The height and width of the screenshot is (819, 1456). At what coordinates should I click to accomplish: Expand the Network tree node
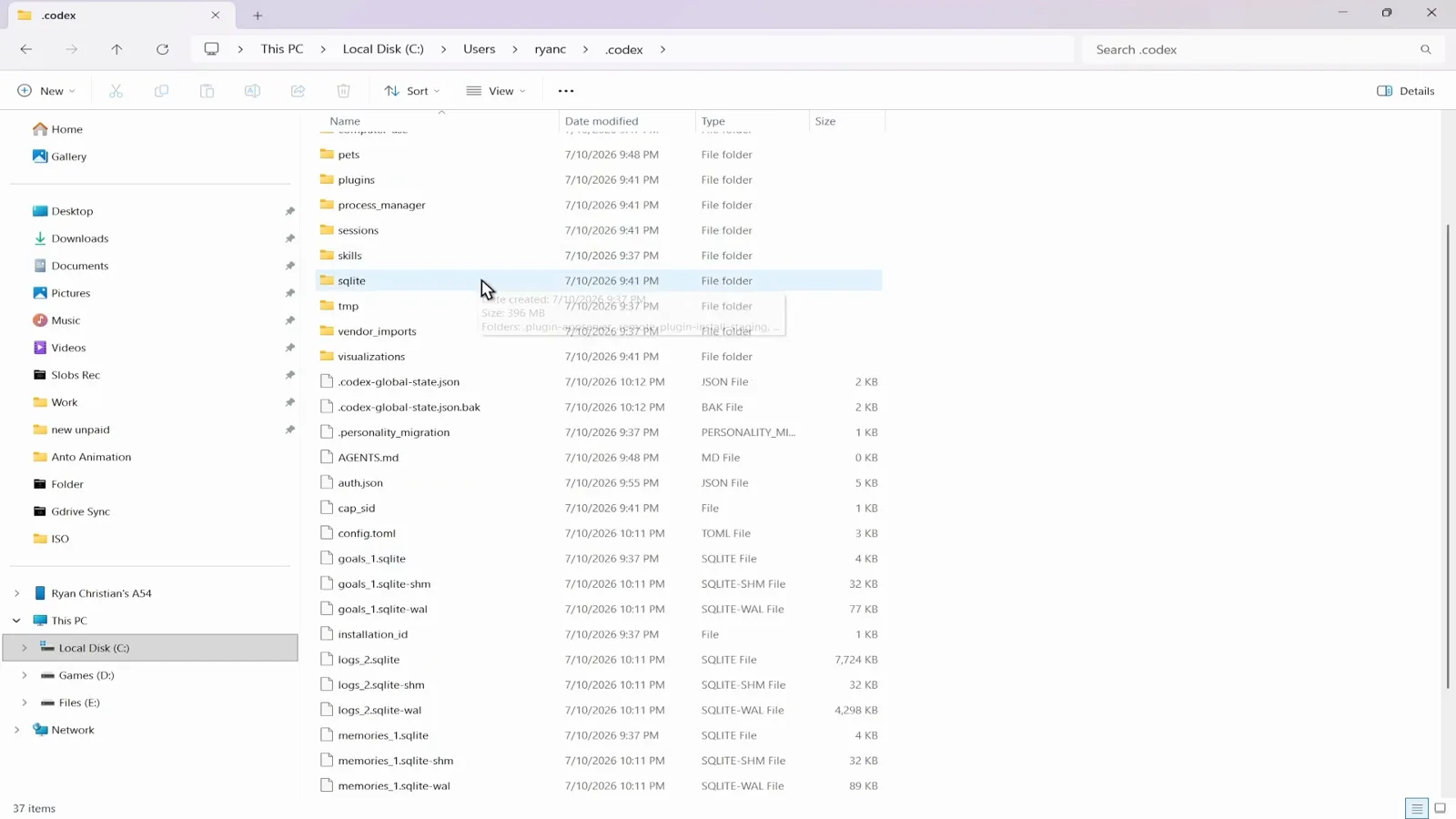click(16, 730)
